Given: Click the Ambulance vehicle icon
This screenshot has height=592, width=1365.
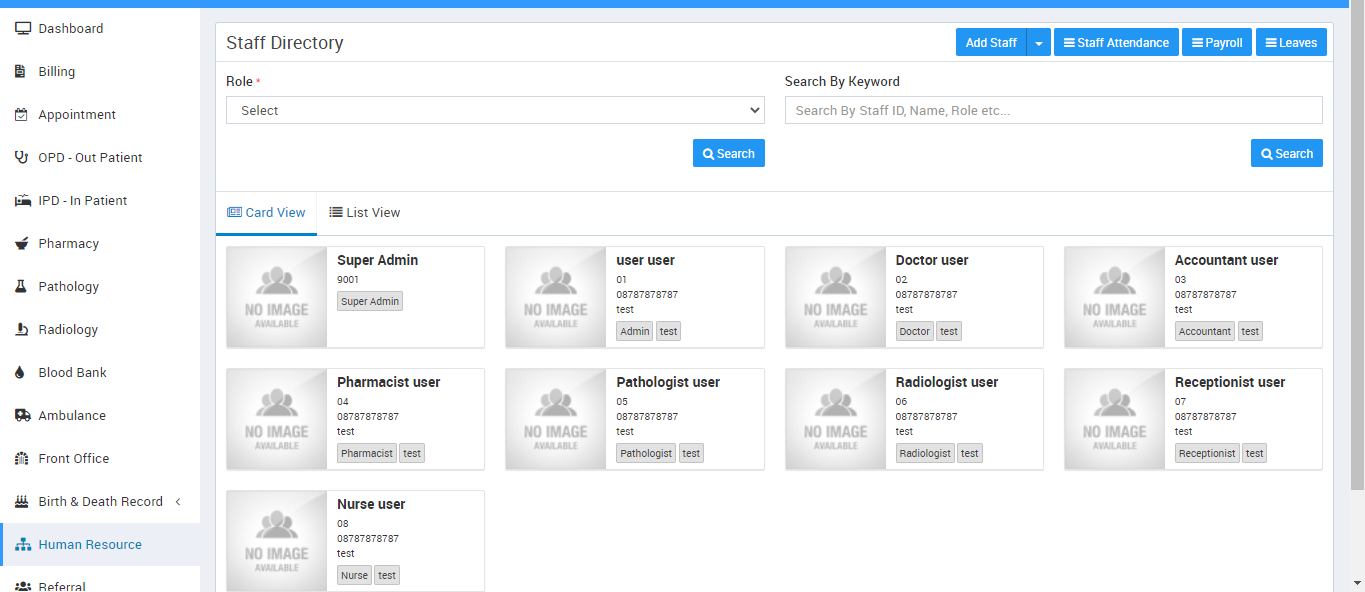Looking at the screenshot, I should [x=22, y=416].
